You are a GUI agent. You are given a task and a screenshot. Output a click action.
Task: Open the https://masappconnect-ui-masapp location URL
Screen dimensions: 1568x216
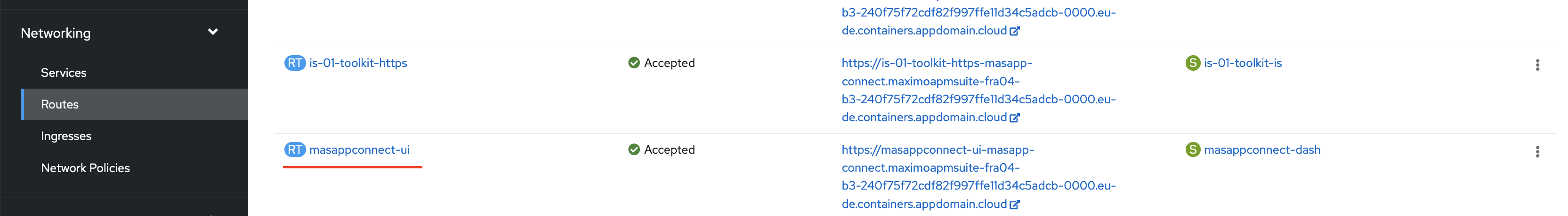click(x=979, y=177)
